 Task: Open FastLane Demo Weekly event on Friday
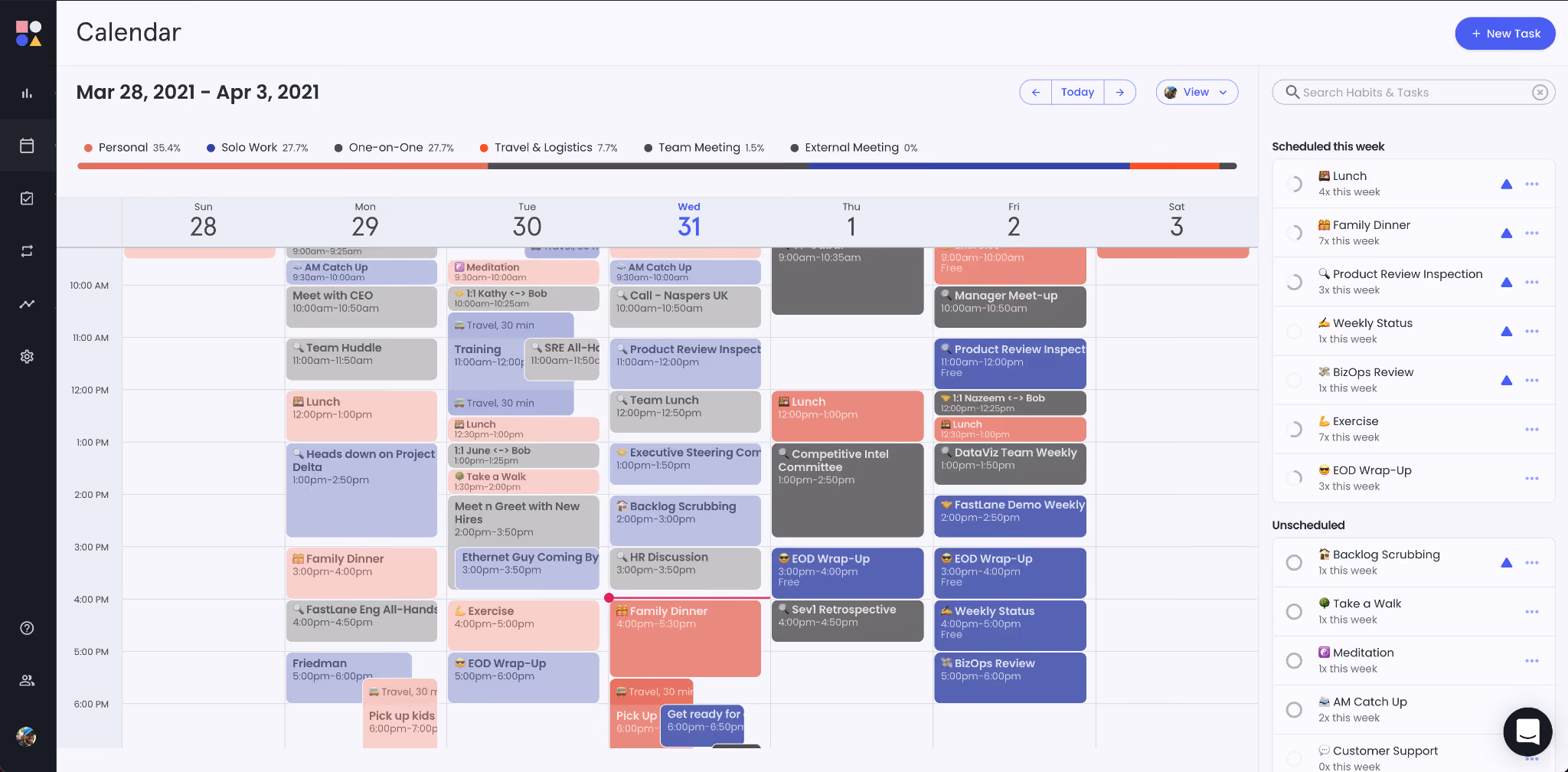(x=1010, y=516)
